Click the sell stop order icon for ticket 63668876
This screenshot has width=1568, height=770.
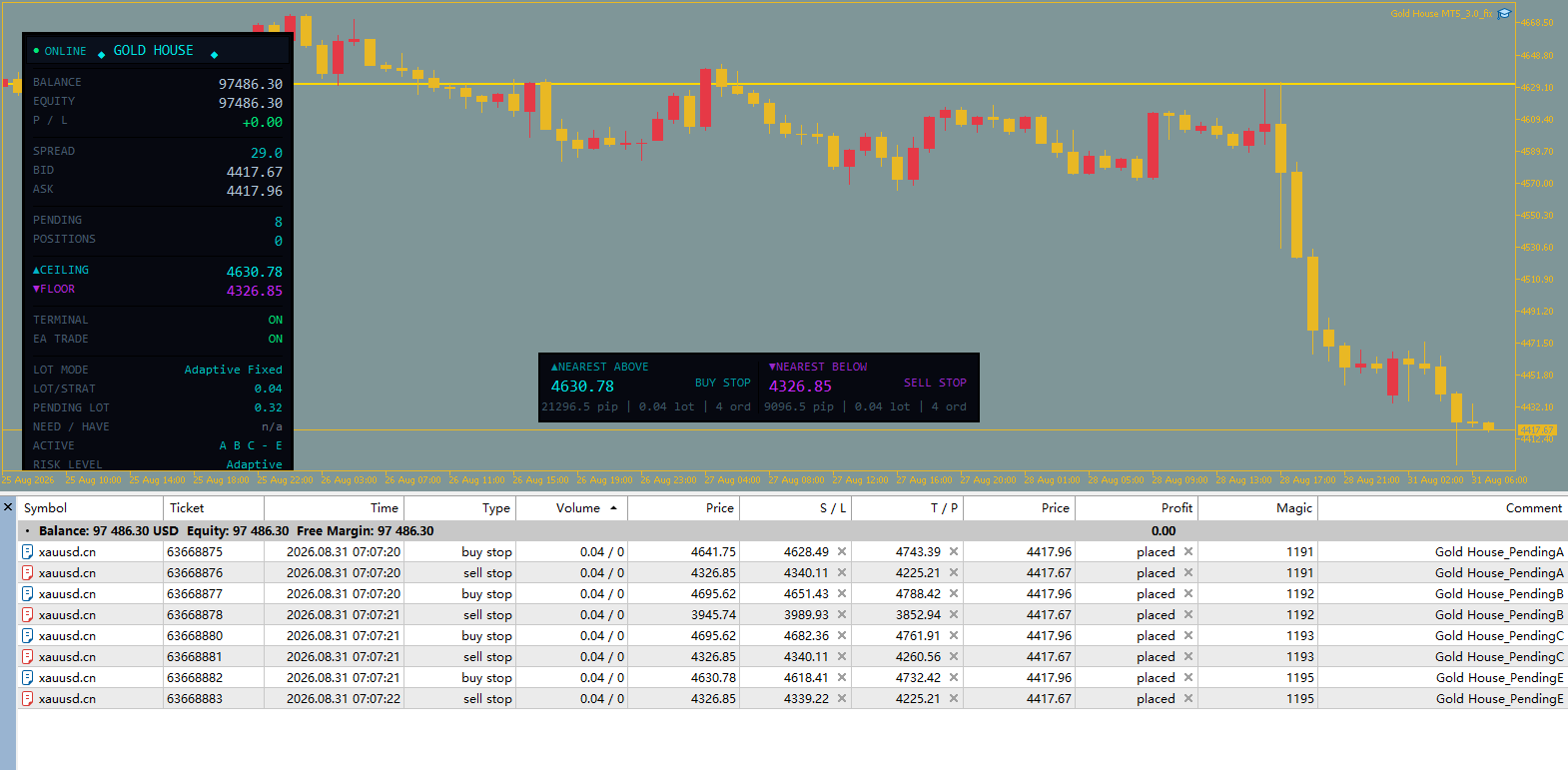(28, 573)
